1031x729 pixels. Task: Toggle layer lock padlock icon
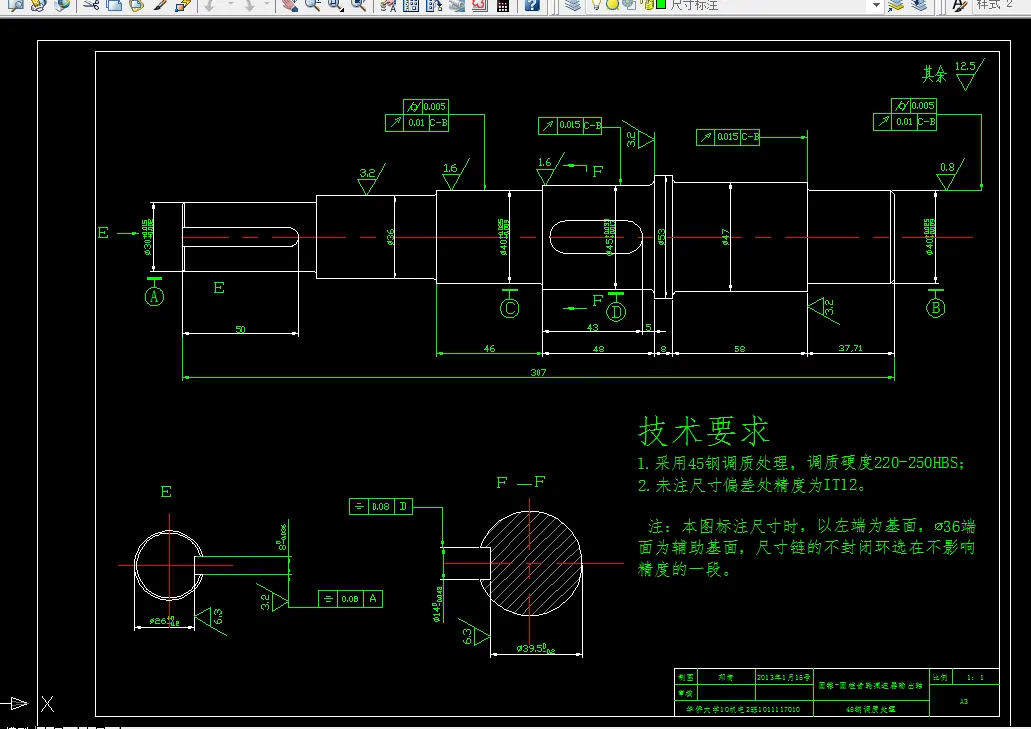(x=647, y=4)
